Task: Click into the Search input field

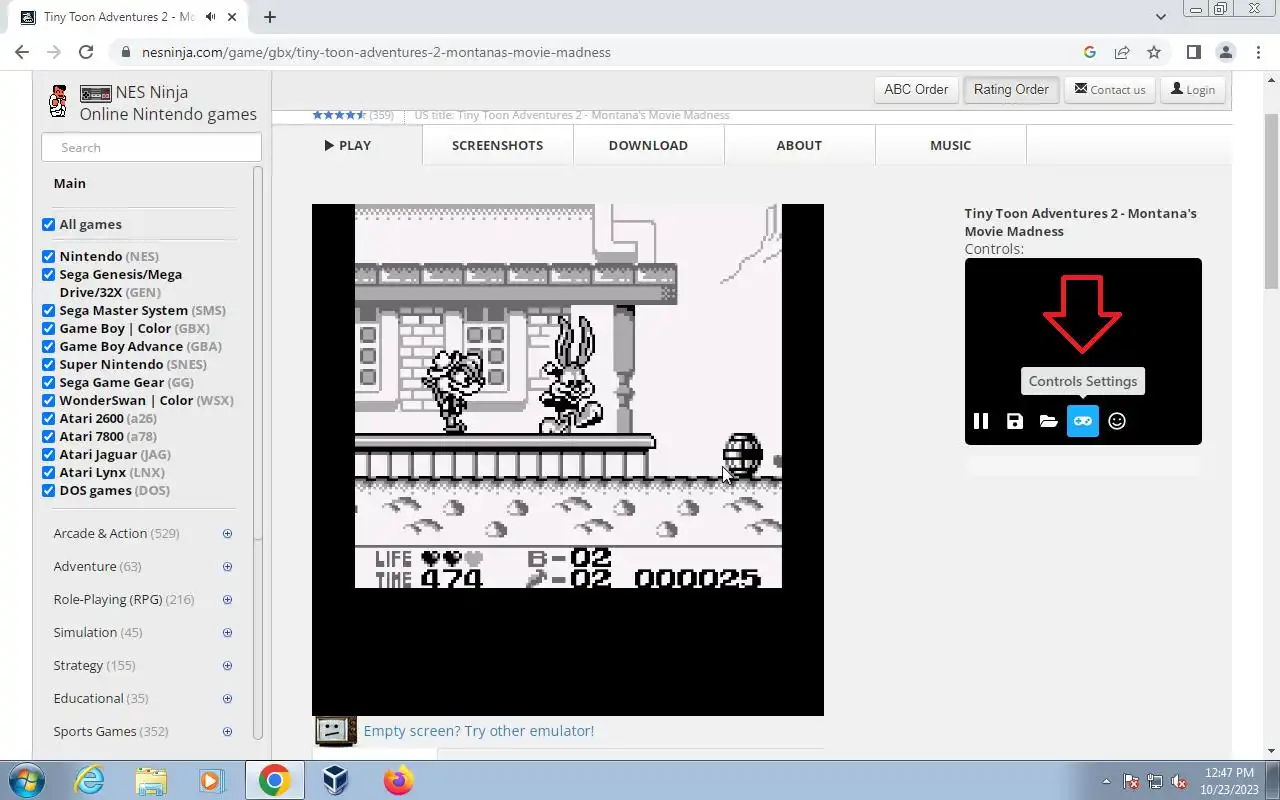Action: (151, 147)
